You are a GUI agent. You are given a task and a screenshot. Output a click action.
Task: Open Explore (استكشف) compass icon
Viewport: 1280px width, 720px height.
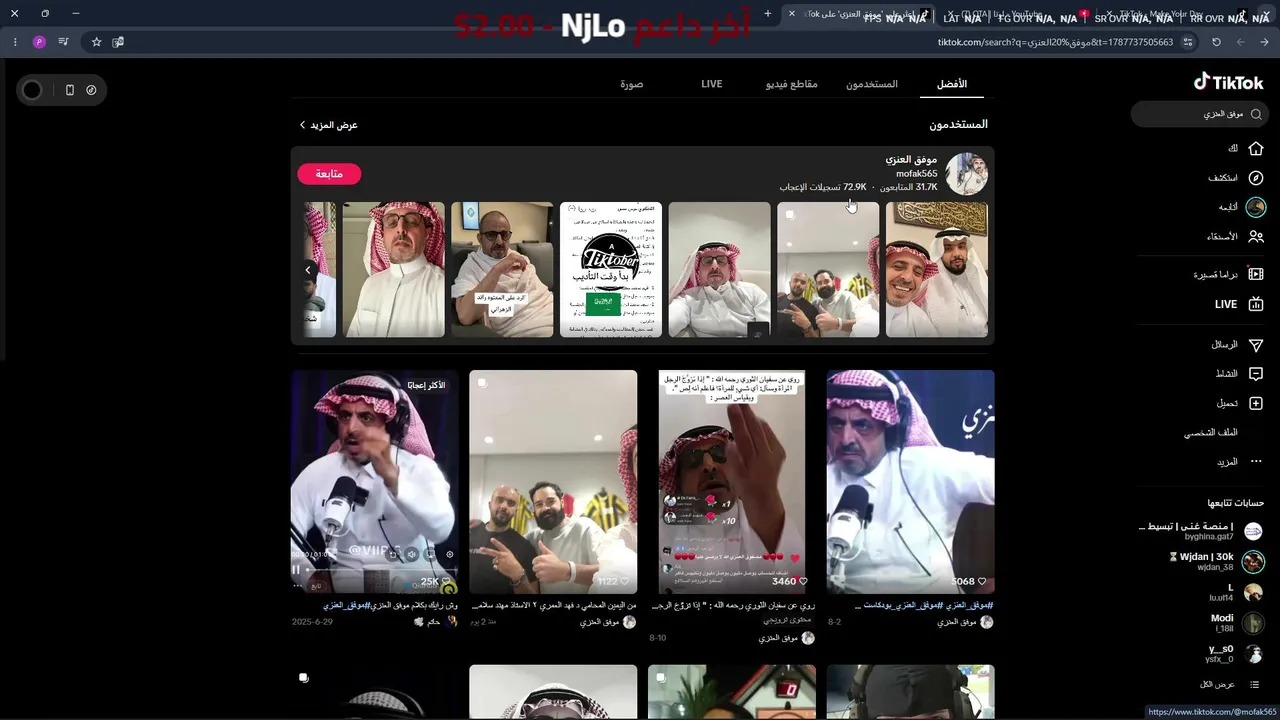(x=1256, y=178)
